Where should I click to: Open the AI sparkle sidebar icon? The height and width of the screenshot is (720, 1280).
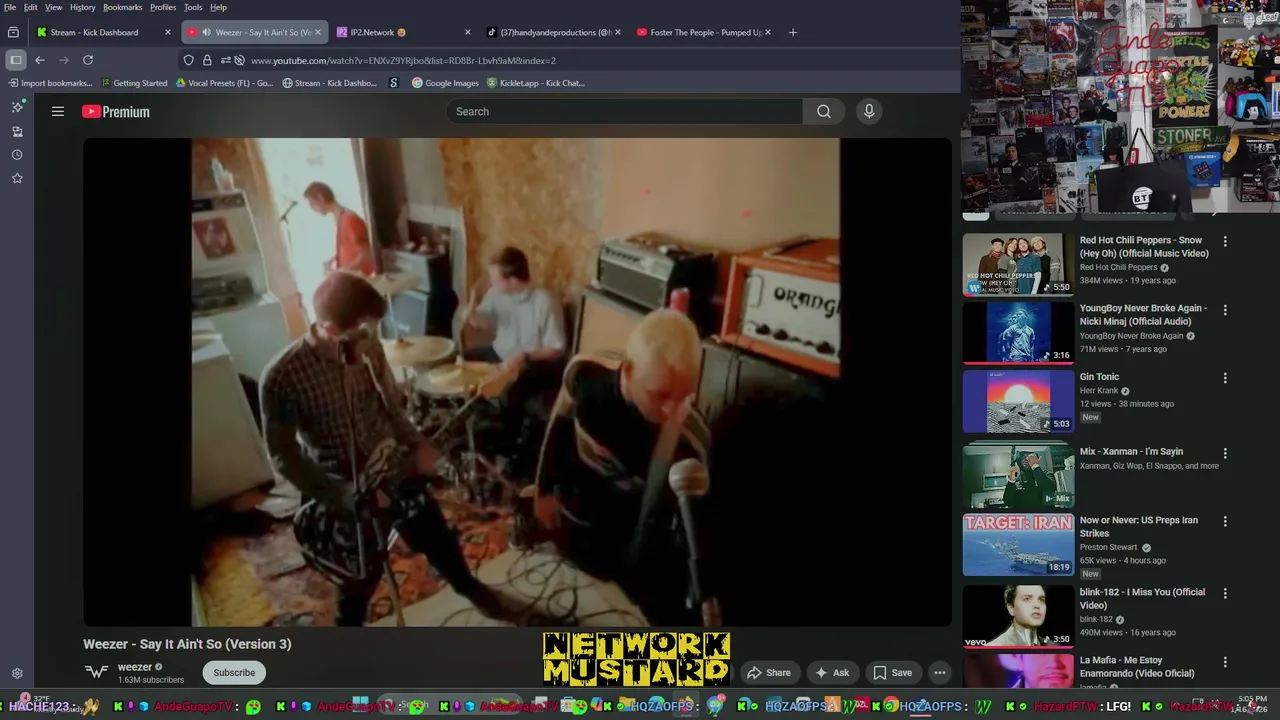17,107
